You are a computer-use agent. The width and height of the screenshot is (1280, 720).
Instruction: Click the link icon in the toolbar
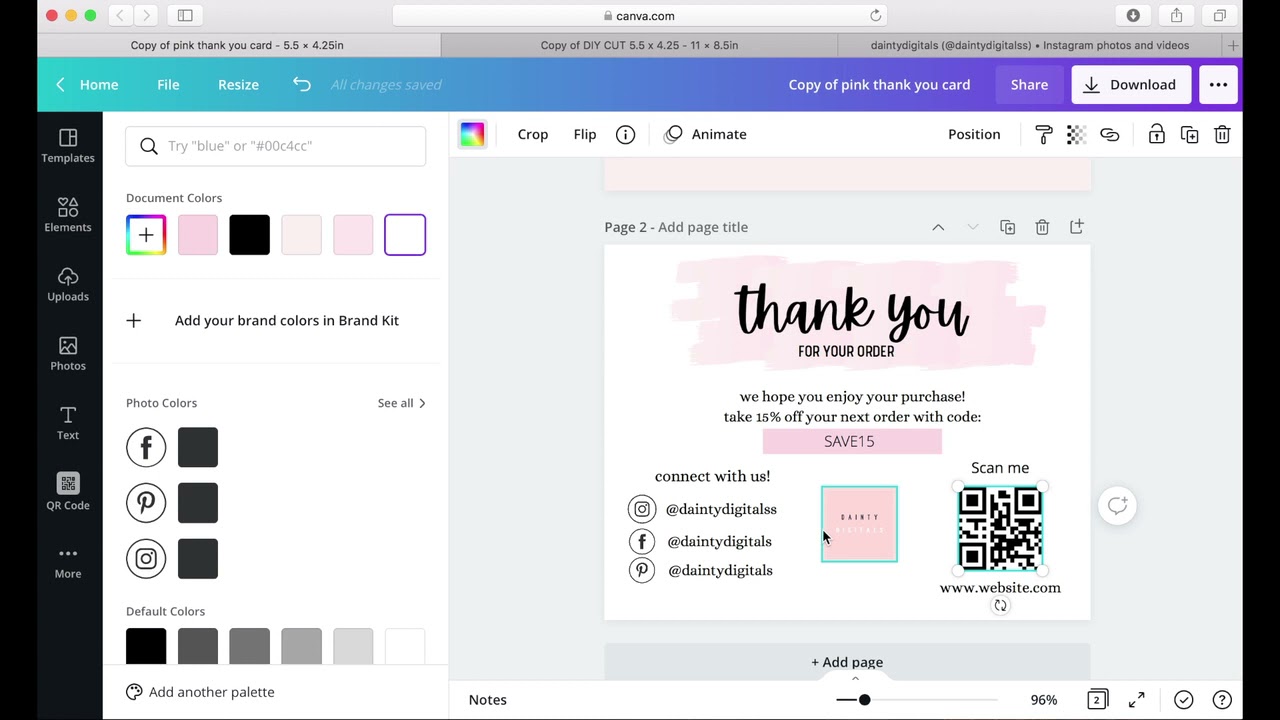1109,134
